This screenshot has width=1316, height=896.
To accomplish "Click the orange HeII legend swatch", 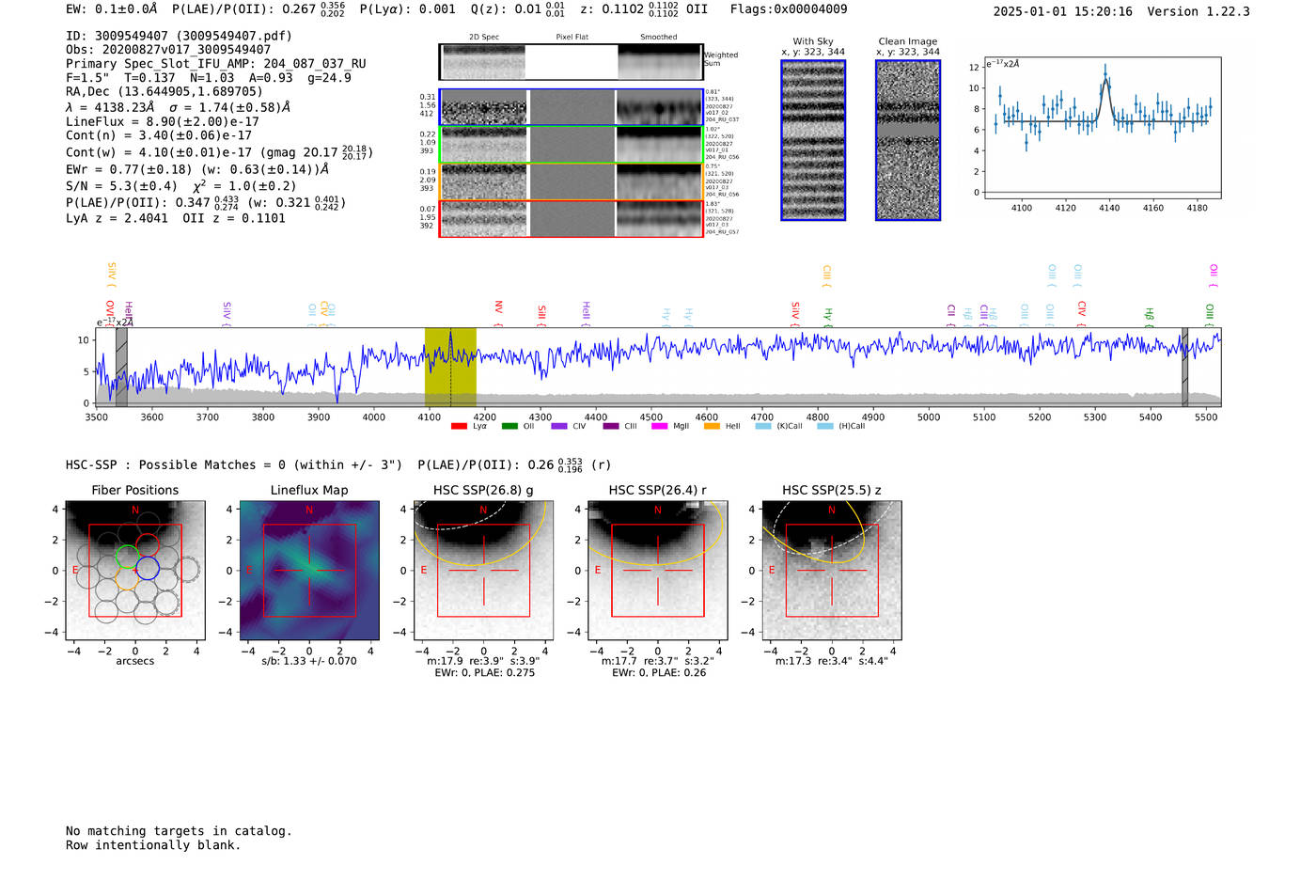I will point(712,426).
